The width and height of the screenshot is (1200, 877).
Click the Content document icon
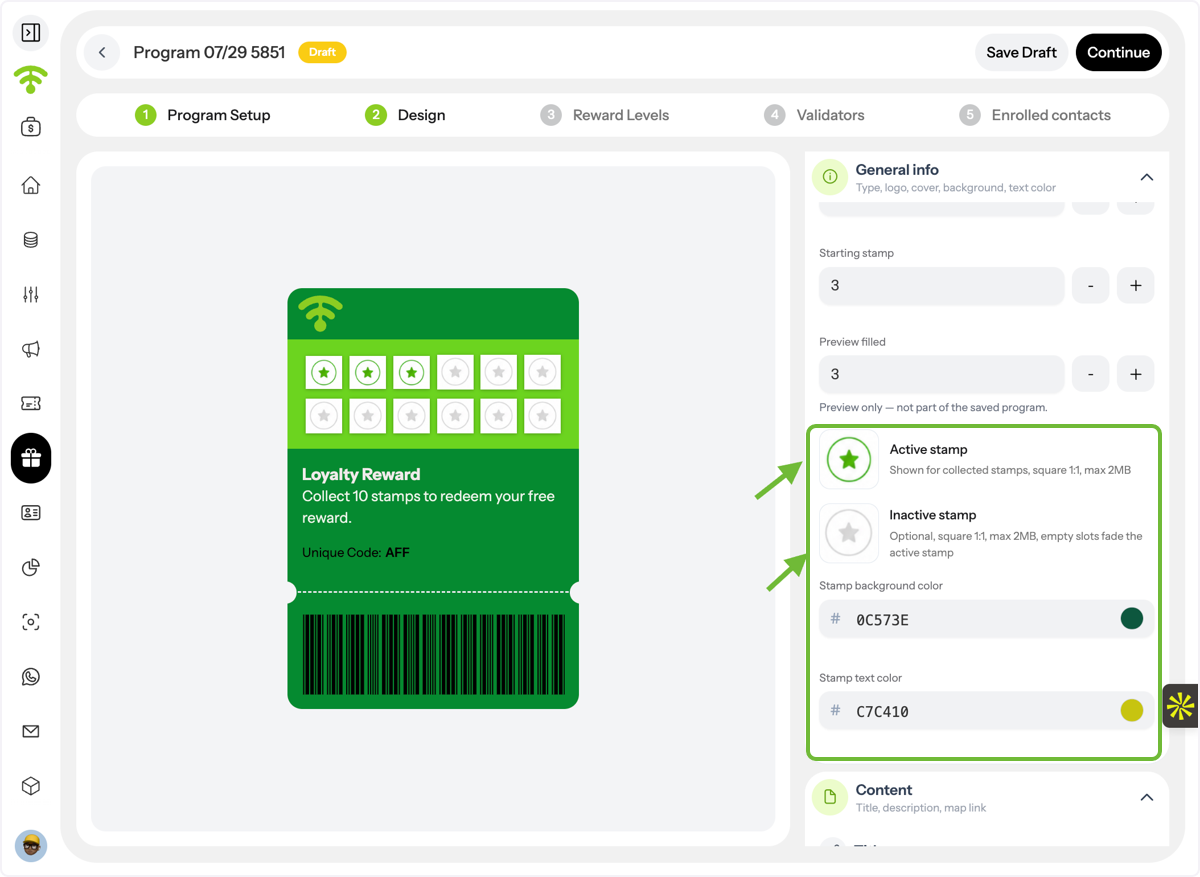tap(829, 797)
